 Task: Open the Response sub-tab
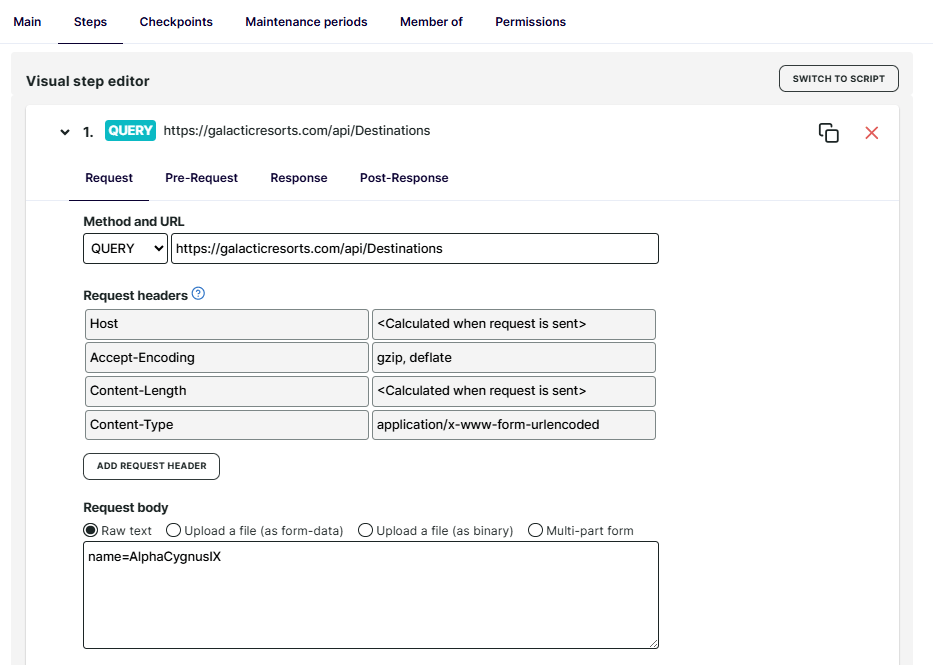[x=299, y=178]
